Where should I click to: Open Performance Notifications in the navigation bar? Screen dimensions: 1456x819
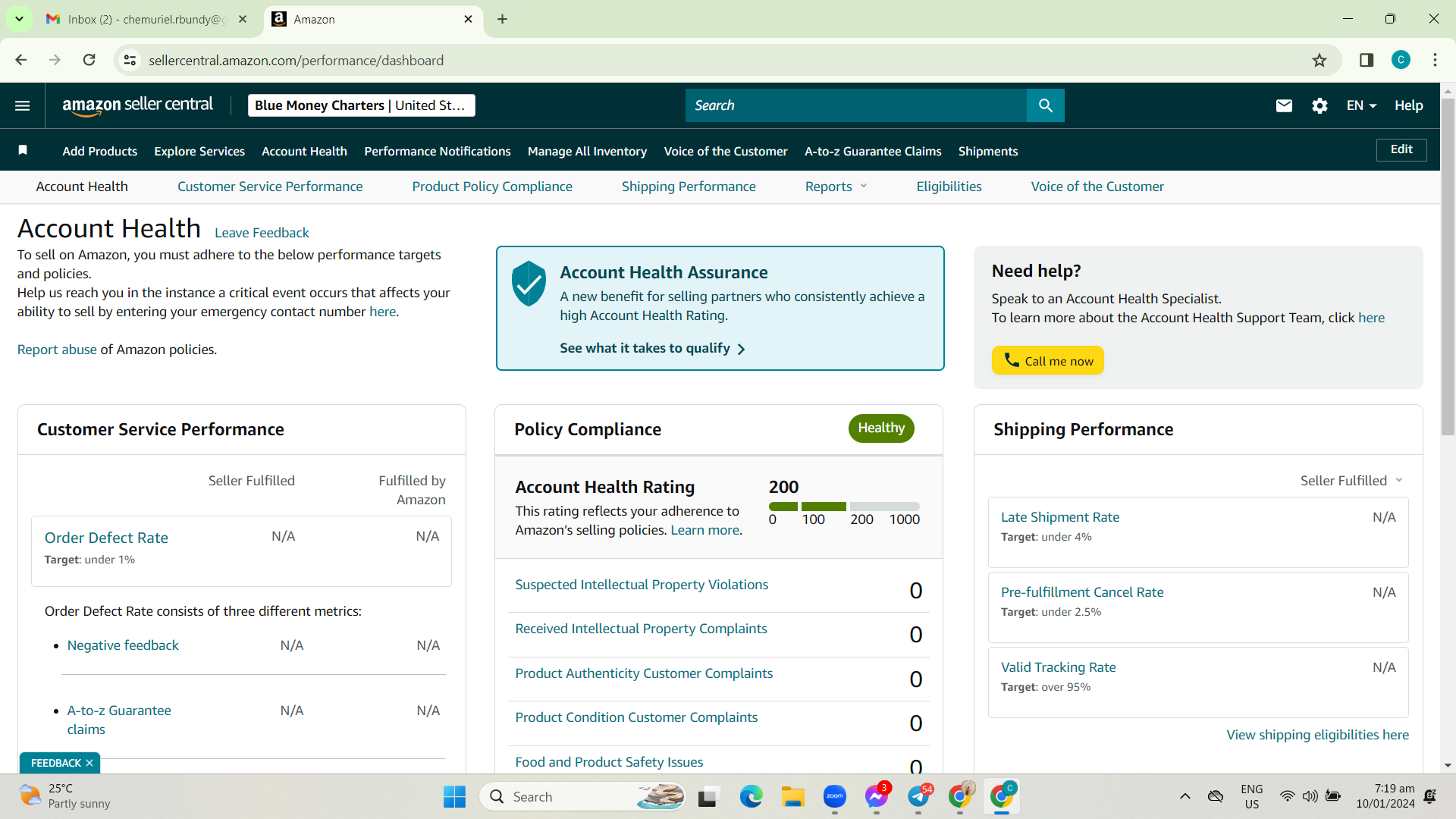(438, 151)
